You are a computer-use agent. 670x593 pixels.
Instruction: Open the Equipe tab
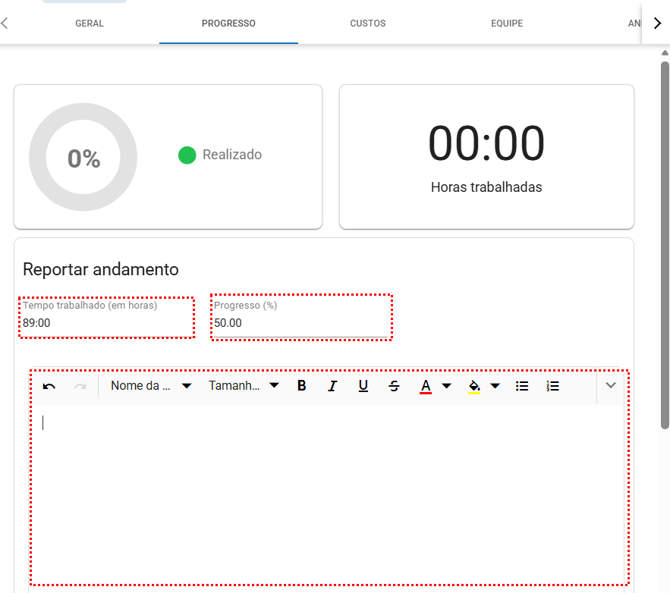click(506, 23)
